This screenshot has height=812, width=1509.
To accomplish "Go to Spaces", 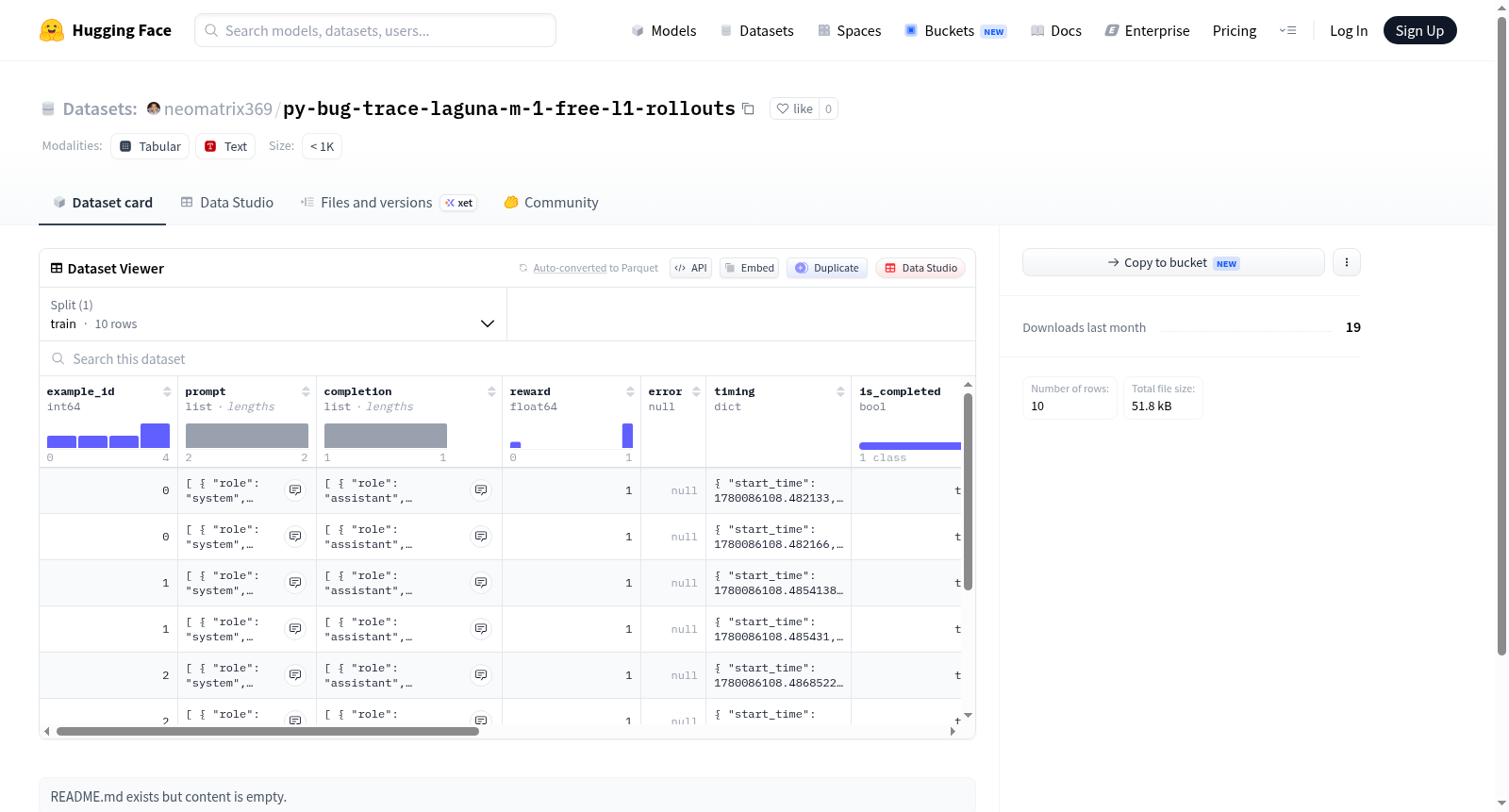I will 850,30.
